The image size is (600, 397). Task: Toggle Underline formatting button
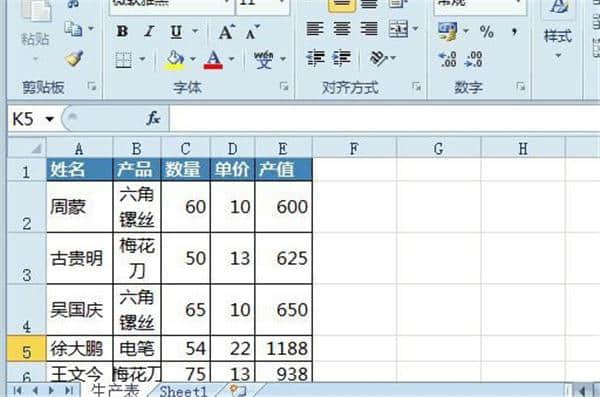pos(176,31)
